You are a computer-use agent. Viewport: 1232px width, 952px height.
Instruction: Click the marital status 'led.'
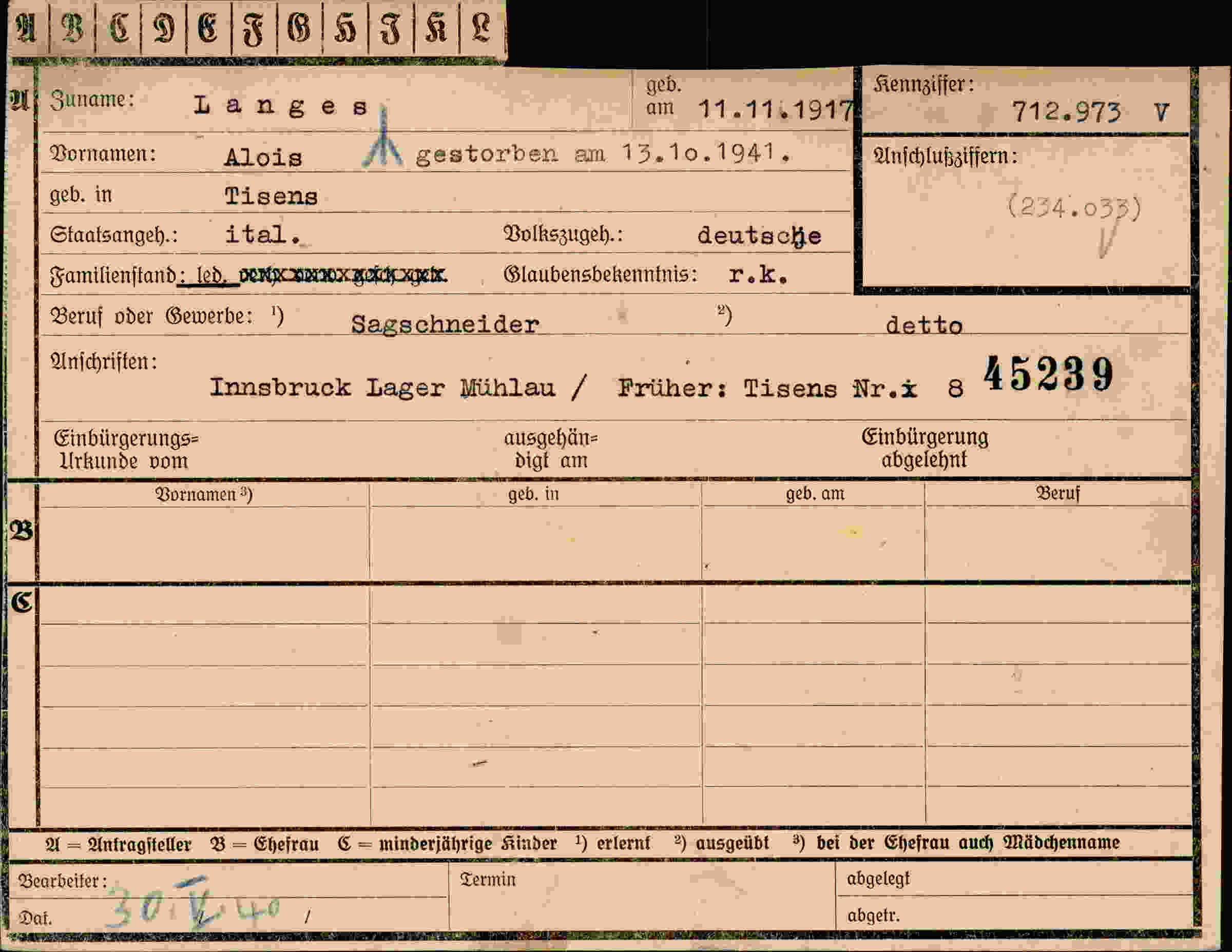pyautogui.click(x=211, y=276)
